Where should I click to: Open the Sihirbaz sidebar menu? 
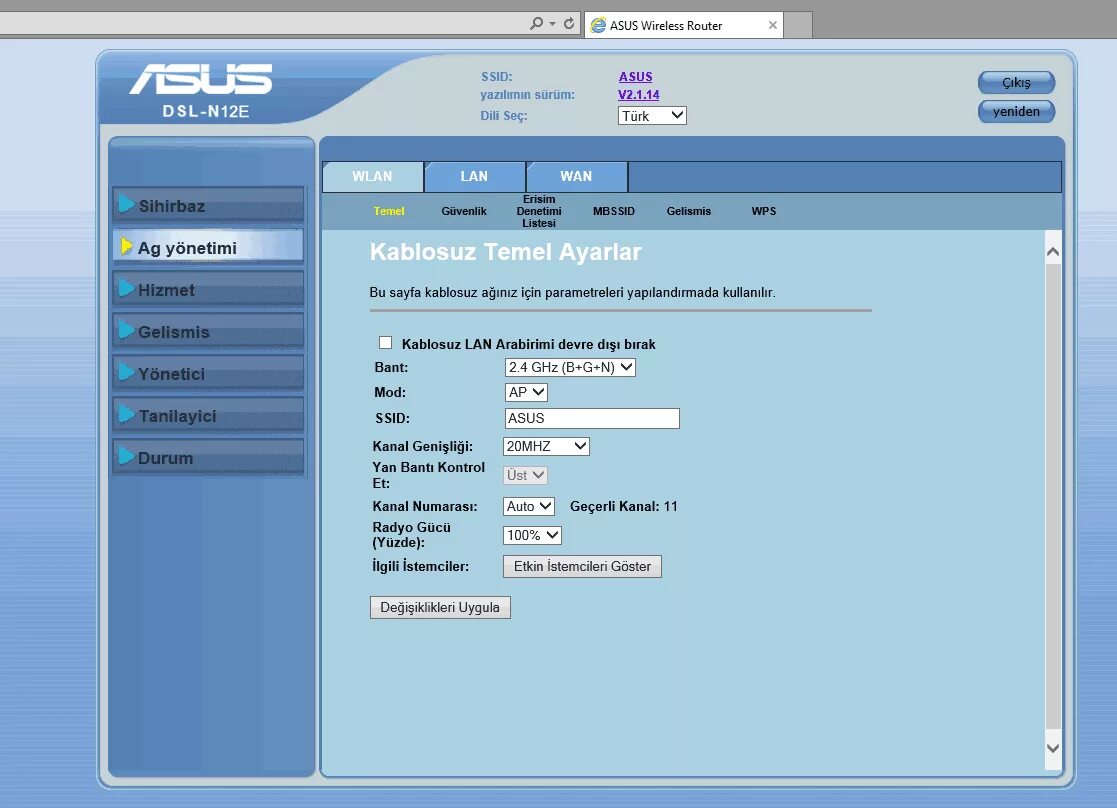[x=208, y=205]
